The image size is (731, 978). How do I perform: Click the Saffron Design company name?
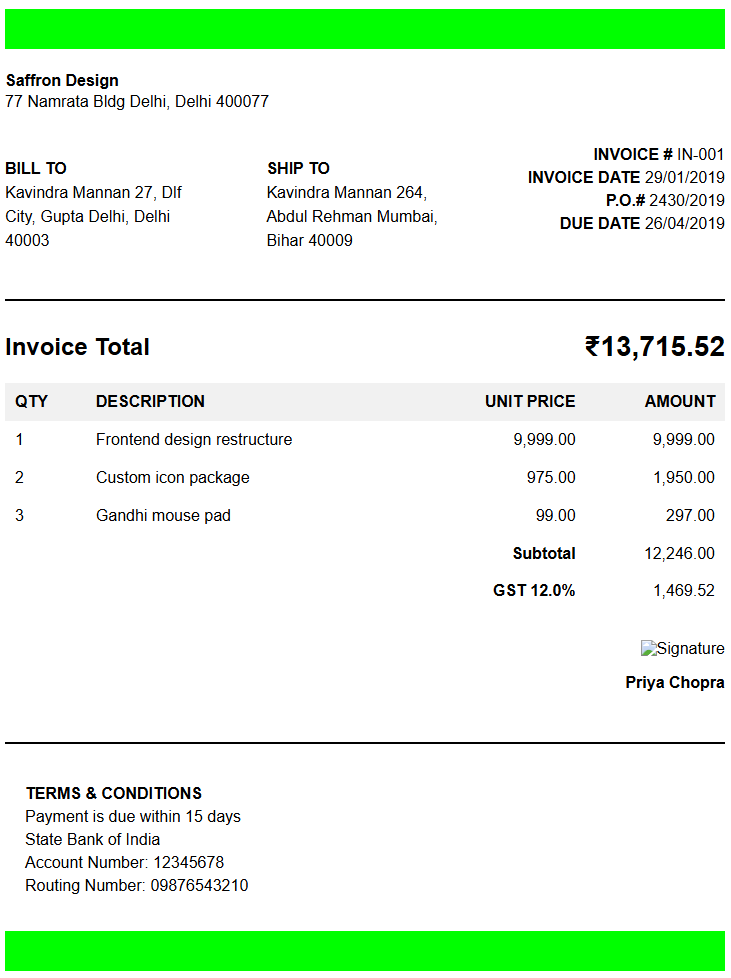point(62,80)
